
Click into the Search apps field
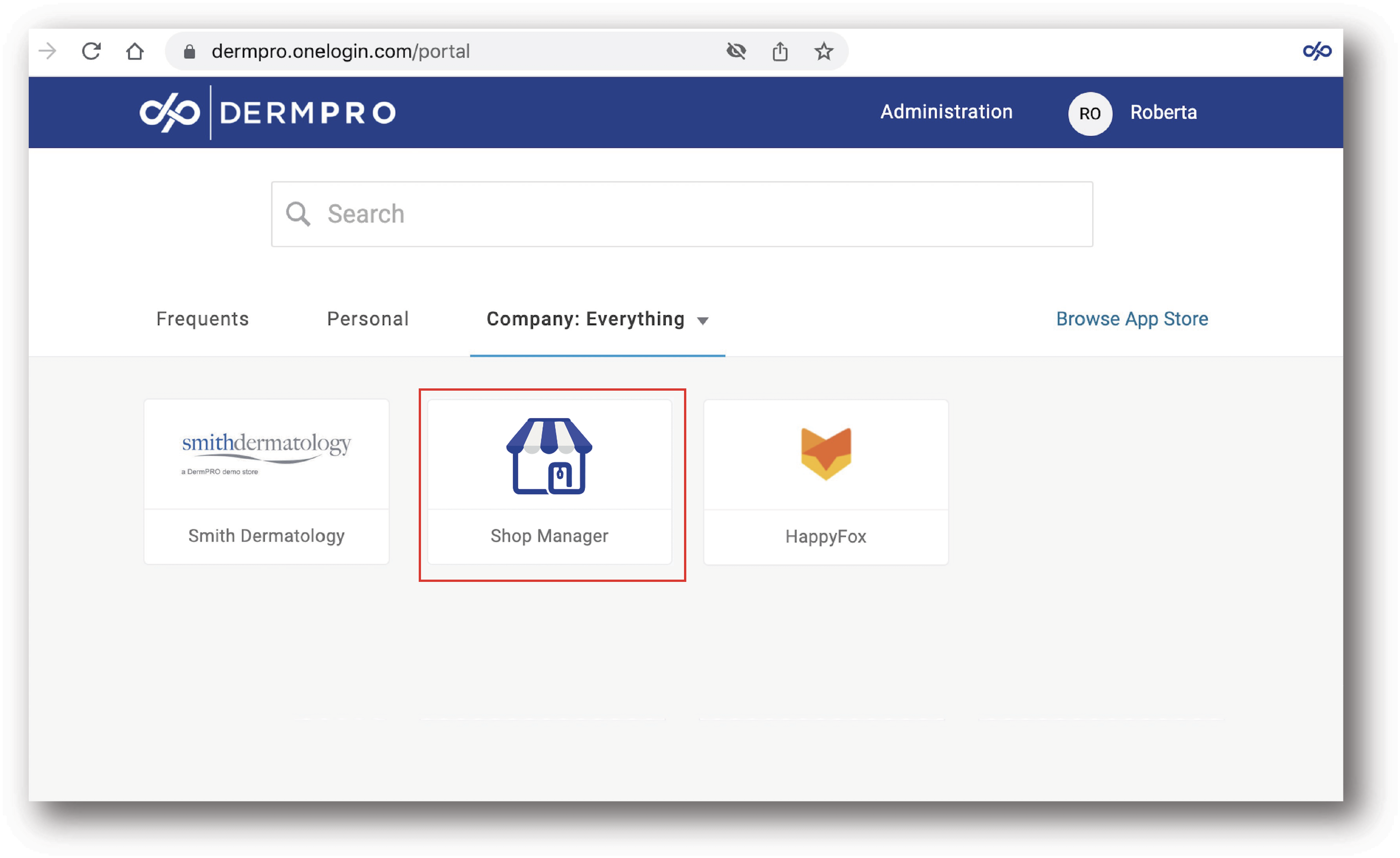[682, 214]
